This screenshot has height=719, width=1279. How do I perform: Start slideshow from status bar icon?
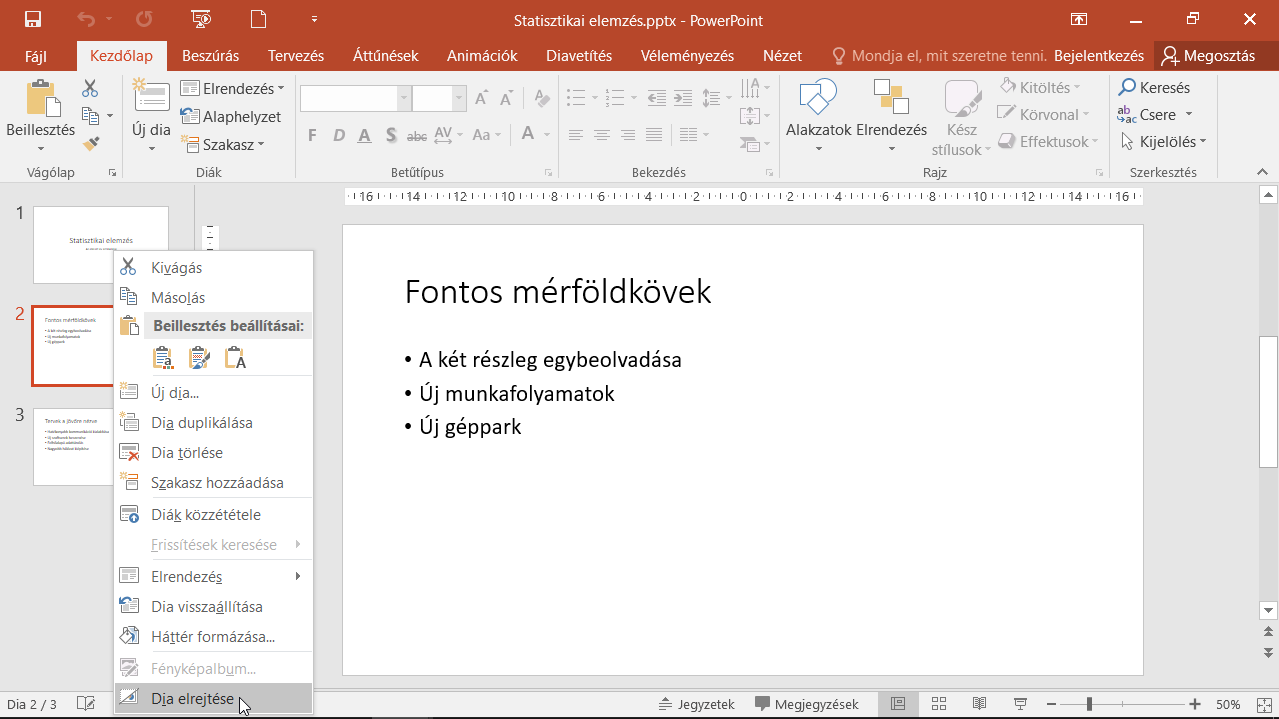point(1020,704)
